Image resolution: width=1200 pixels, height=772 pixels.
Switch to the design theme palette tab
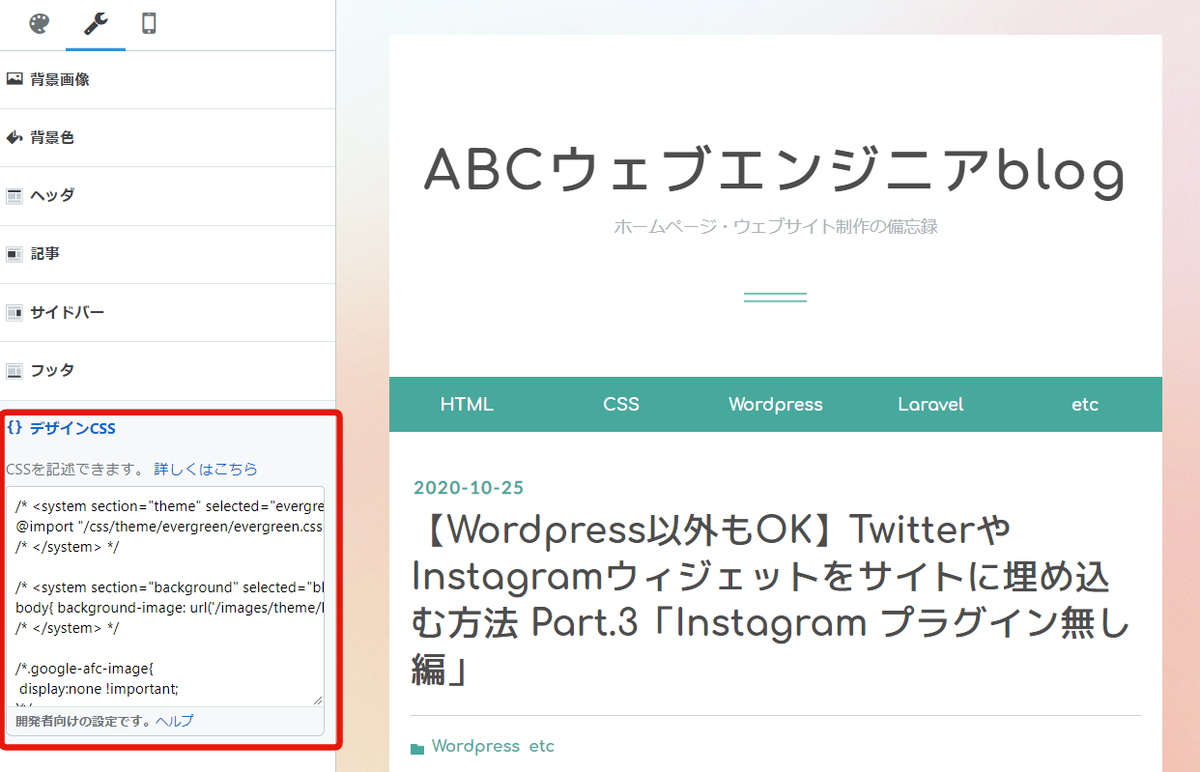coord(37,25)
